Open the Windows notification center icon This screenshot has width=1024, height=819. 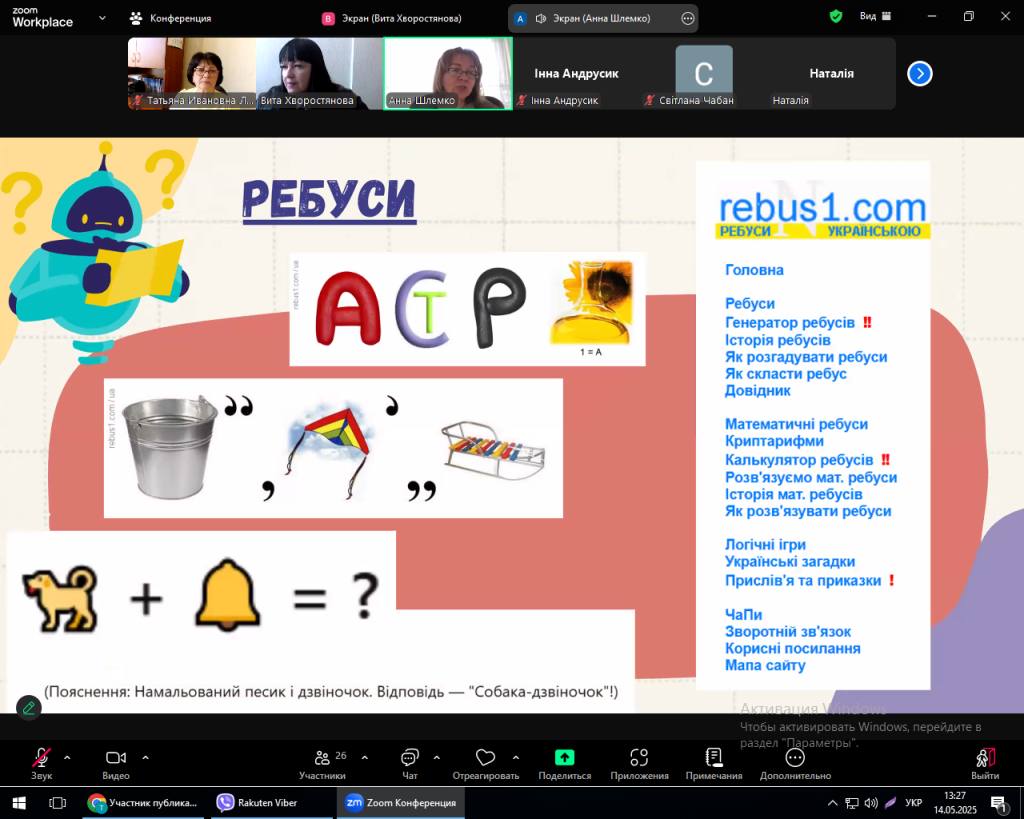999,803
